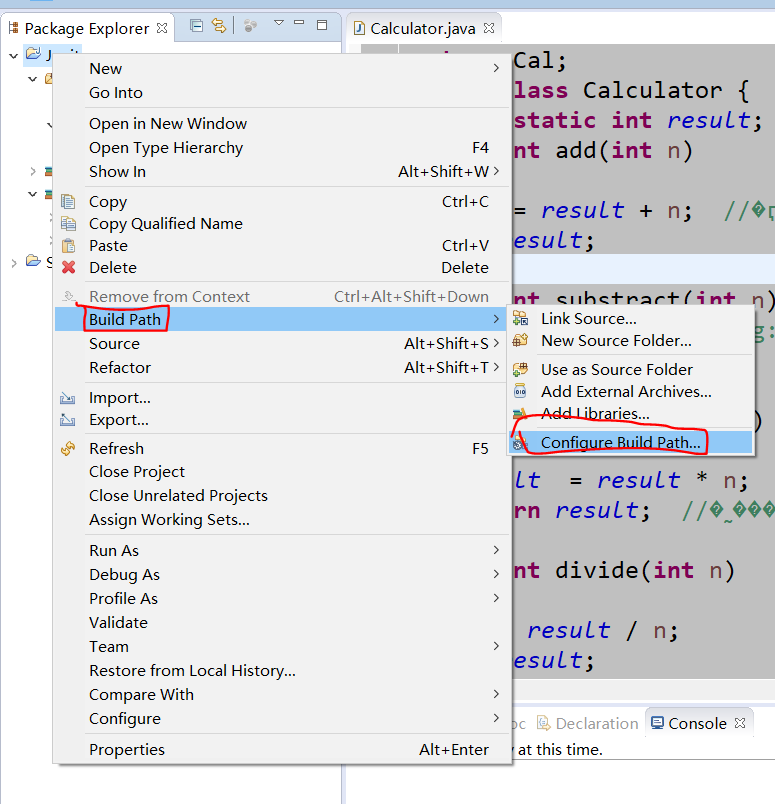The width and height of the screenshot is (775, 804).
Task: Open the New submenu
Action: point(282,68)
